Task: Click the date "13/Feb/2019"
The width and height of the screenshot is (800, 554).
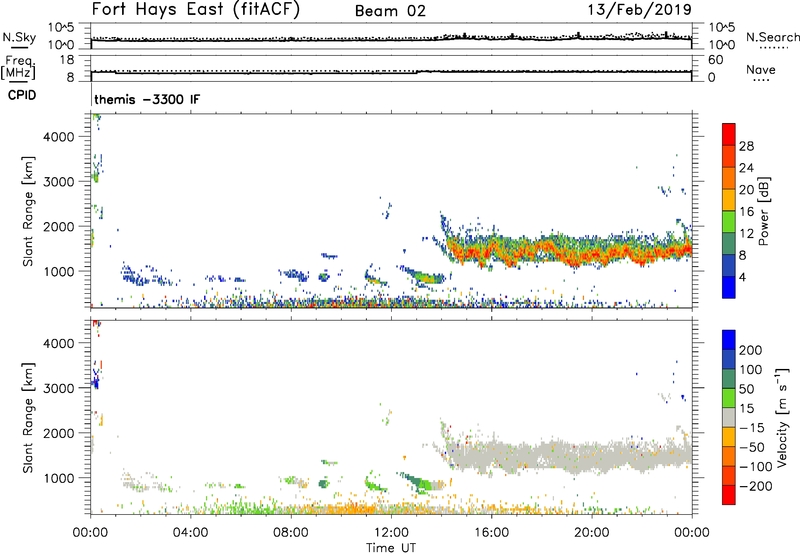Action: (639, 9)
